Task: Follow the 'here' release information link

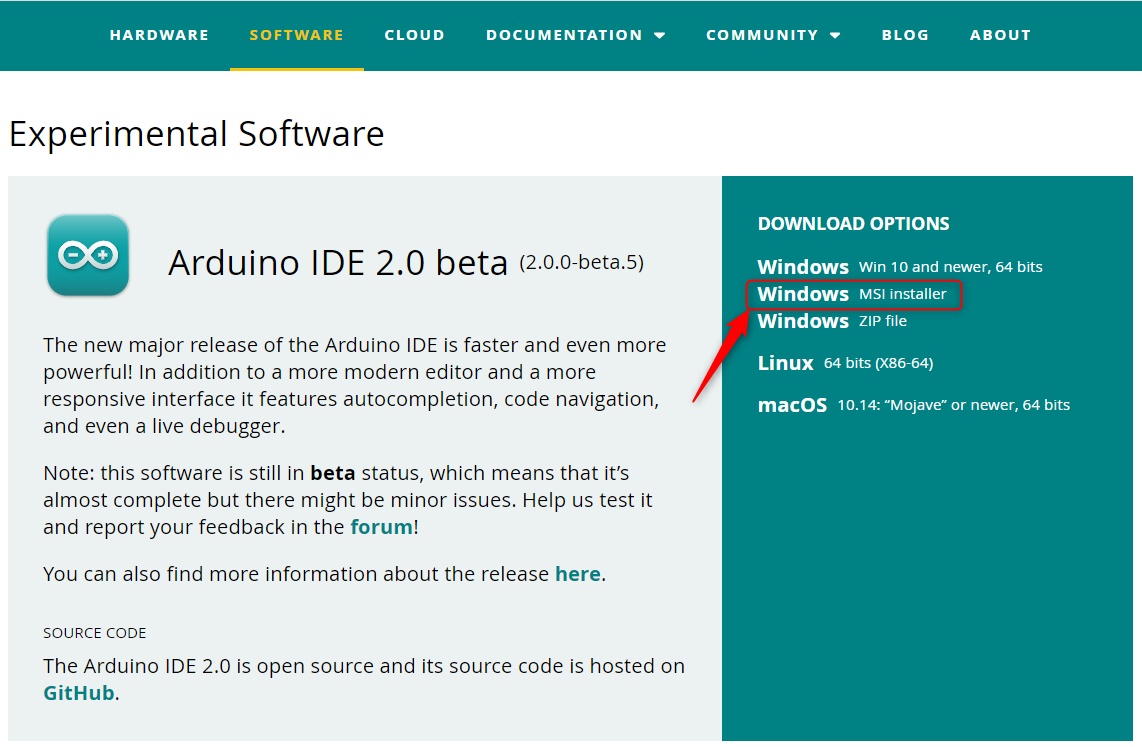Action: pos(578,574)
